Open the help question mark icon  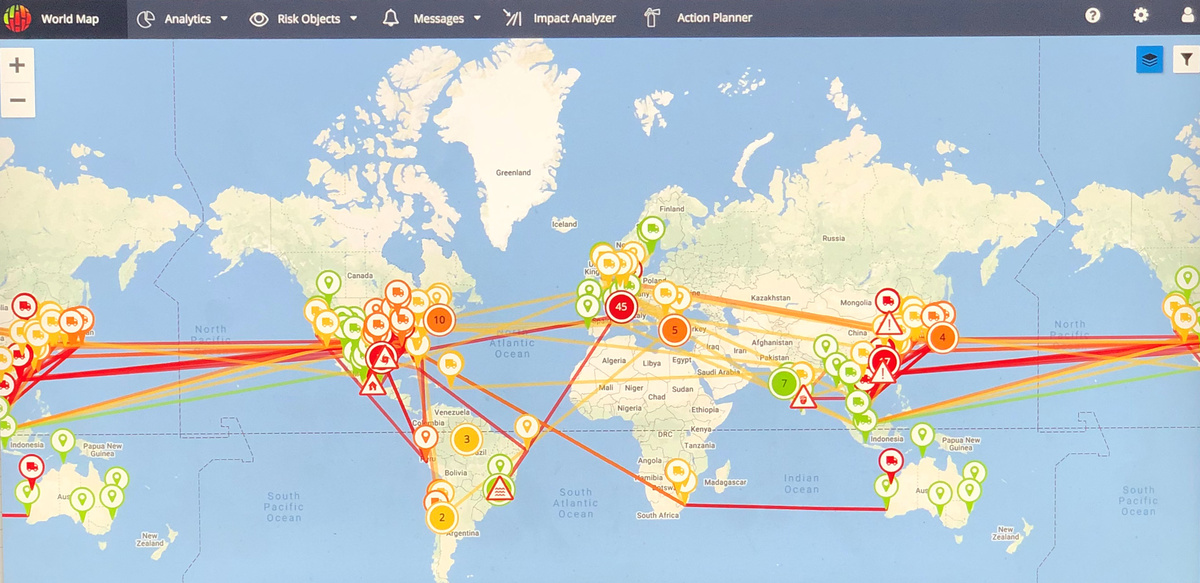pyautogui.click(x=1093, y=16)
